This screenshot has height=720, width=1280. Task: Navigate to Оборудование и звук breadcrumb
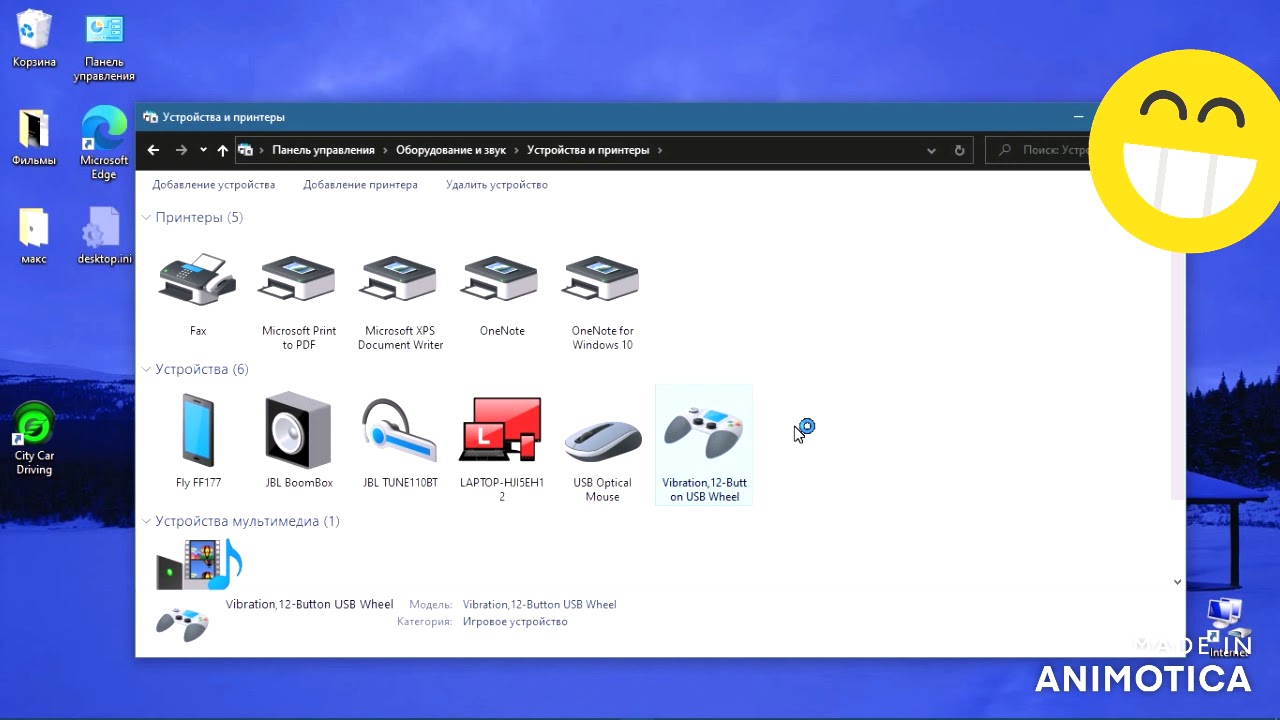(x=451, y=150)
